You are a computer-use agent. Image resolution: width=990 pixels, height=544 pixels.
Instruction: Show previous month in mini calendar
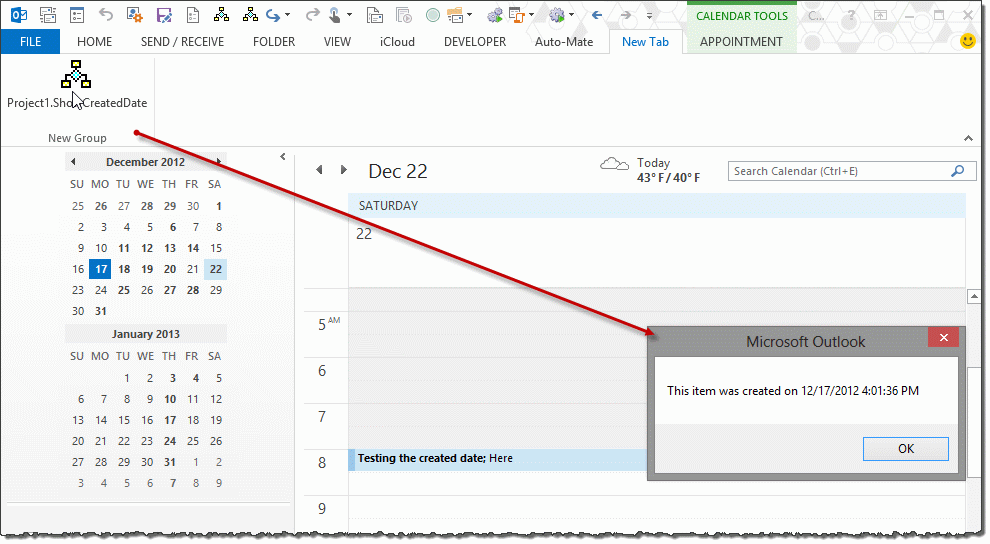(x=73, y=162)
